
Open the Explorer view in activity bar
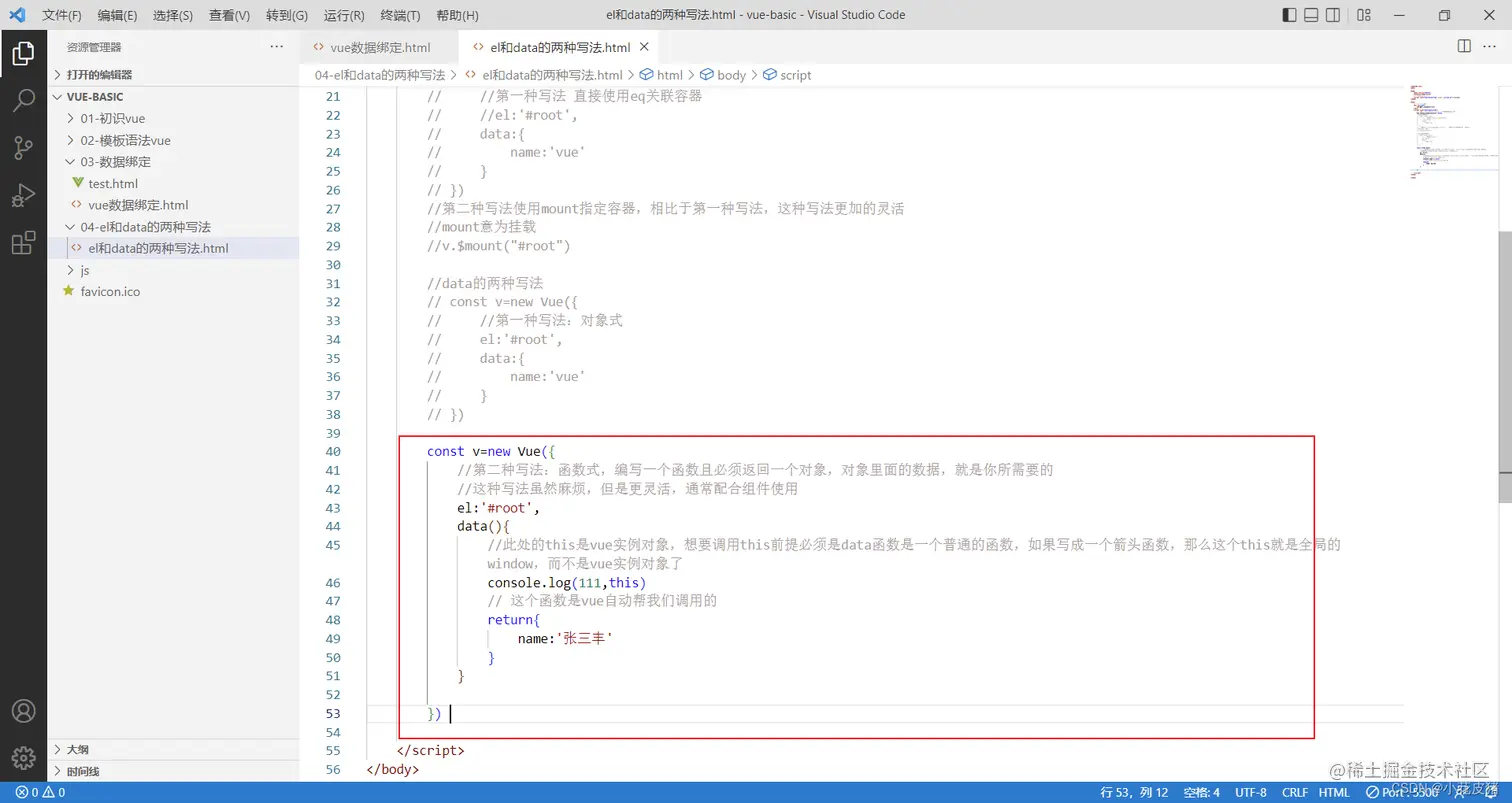click(x=23, y=54)
